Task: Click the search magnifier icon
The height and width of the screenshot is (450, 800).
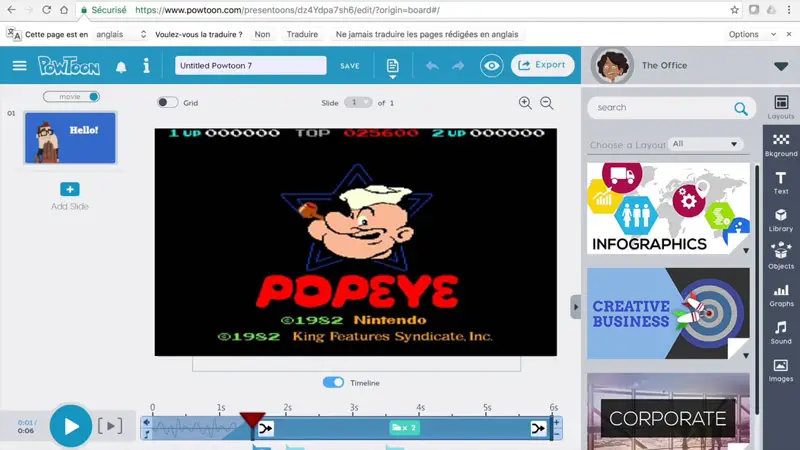Action: pos(741,108)
